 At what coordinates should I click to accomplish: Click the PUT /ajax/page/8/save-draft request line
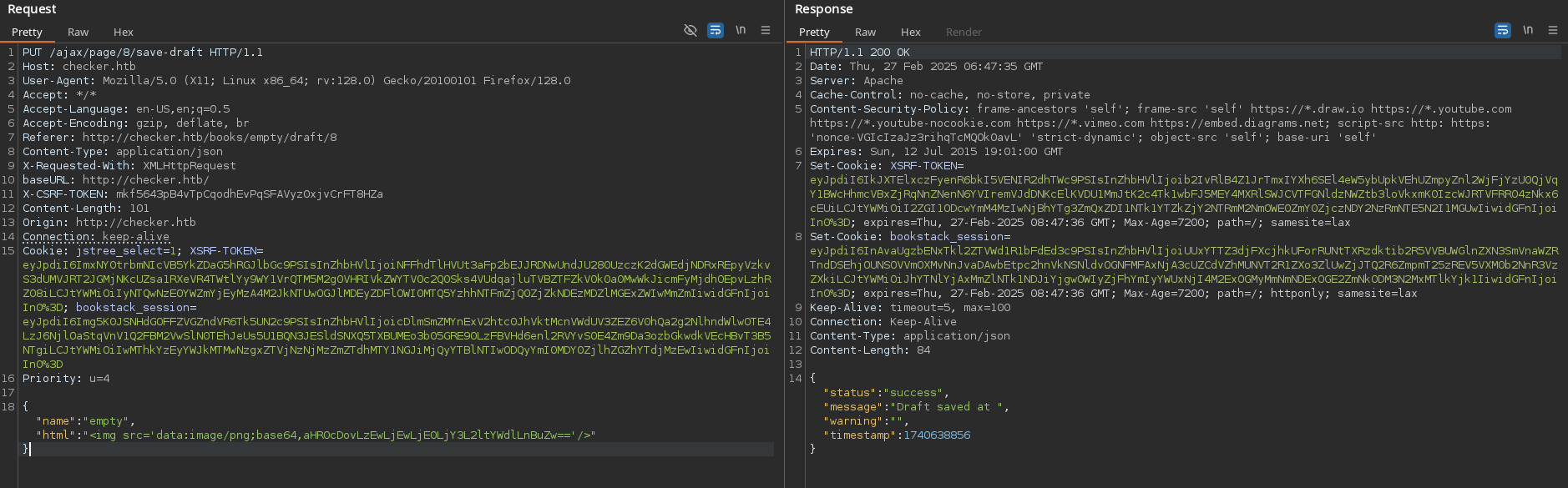[143, 52]
